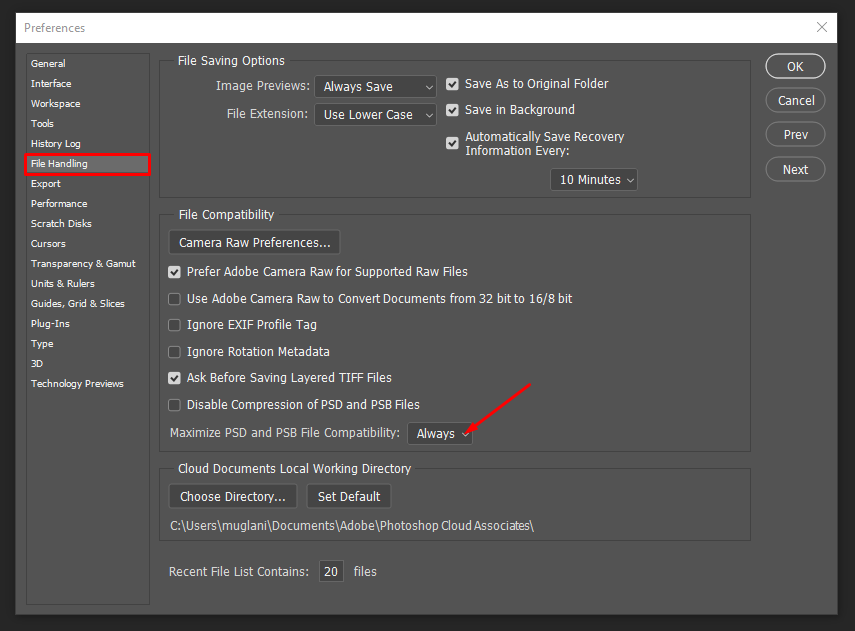Open Image Previews dropdown
855x631 pixels.
click(375, 87)
